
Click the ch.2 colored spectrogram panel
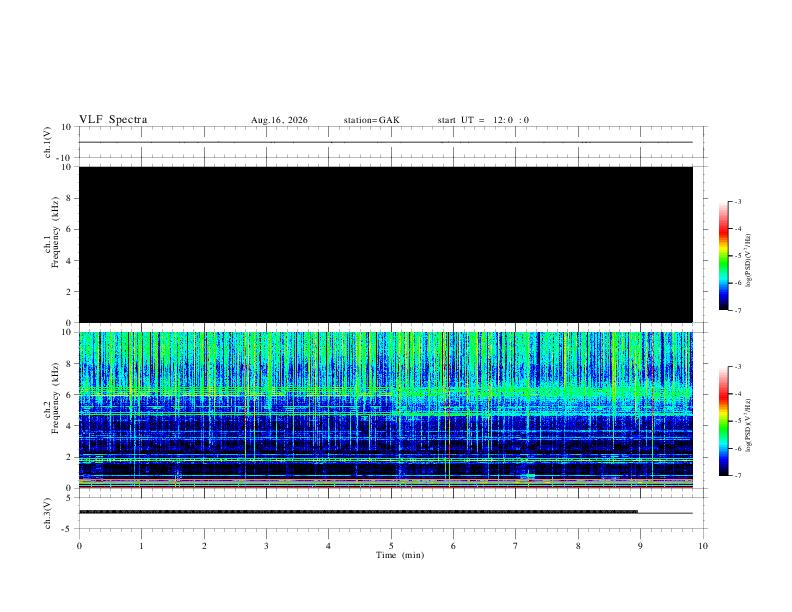[386, 410]
